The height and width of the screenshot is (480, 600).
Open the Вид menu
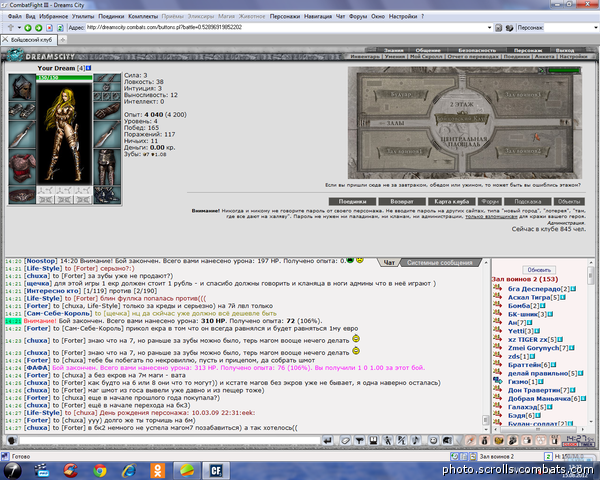pyautogui.click(x=31, y=16)
